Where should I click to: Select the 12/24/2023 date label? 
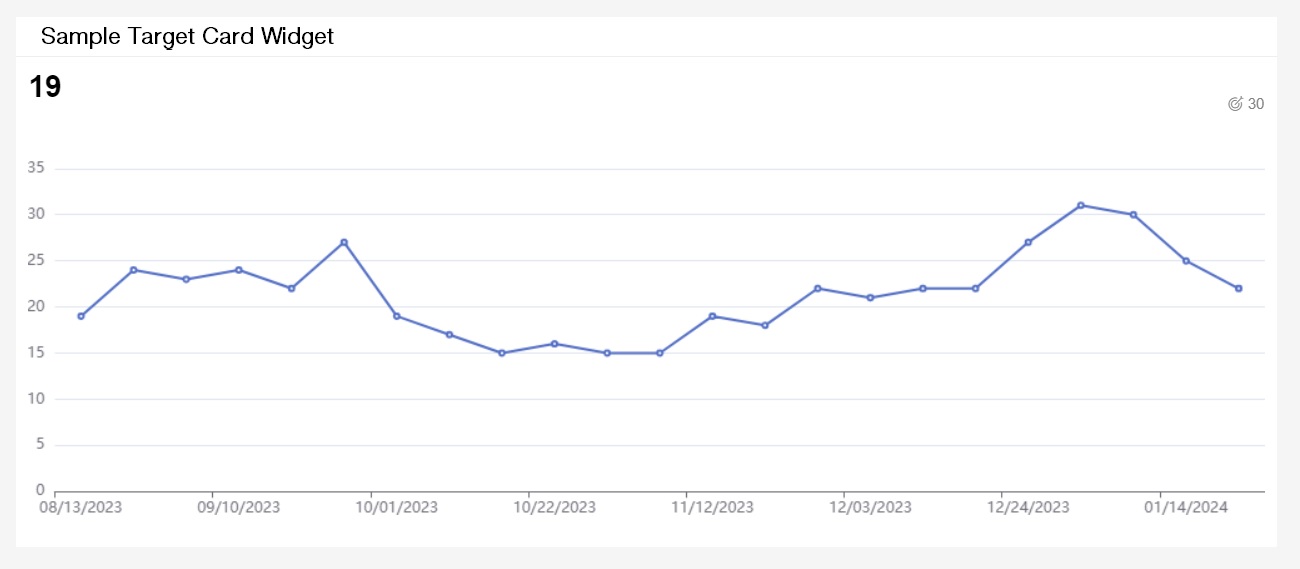[x=1028, y=508]
